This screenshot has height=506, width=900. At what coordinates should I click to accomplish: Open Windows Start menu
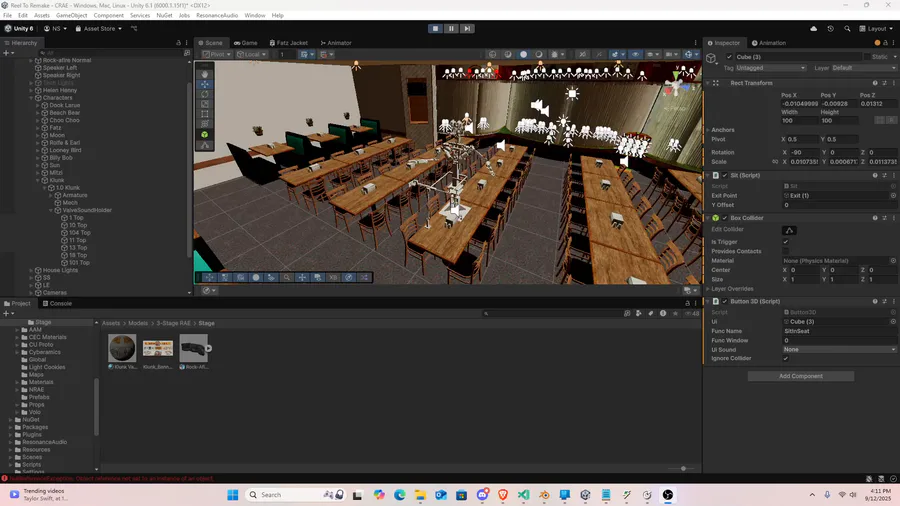click(x=232, y=495)
